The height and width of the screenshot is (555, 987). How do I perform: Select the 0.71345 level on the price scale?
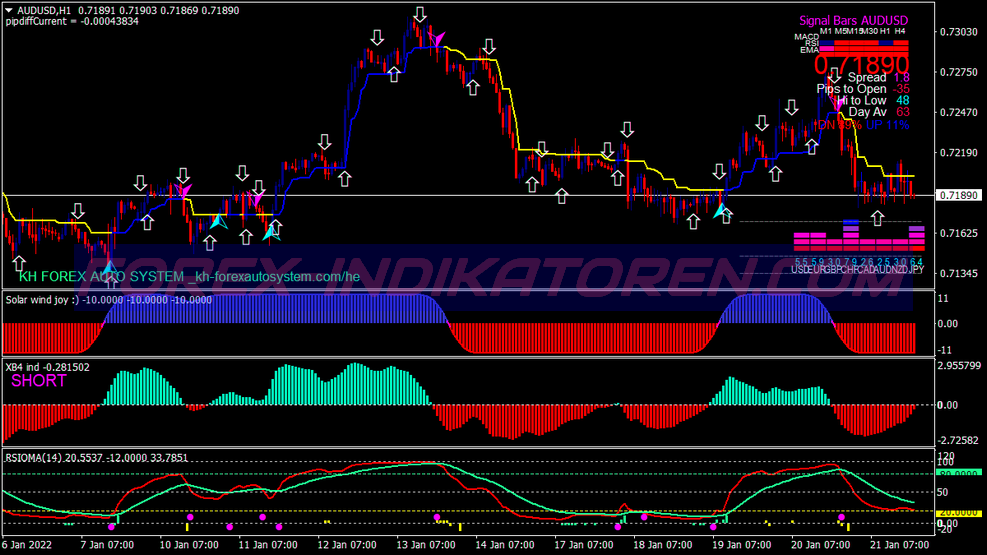959,273
